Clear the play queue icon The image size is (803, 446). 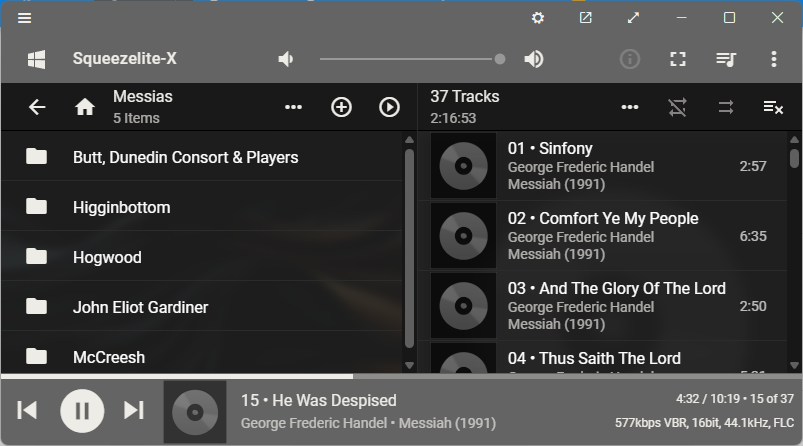pos(773,107)
